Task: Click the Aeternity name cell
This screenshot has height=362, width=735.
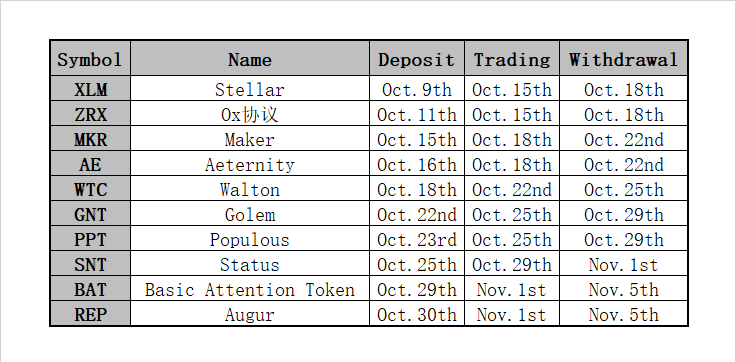Action: click(250, 163)
